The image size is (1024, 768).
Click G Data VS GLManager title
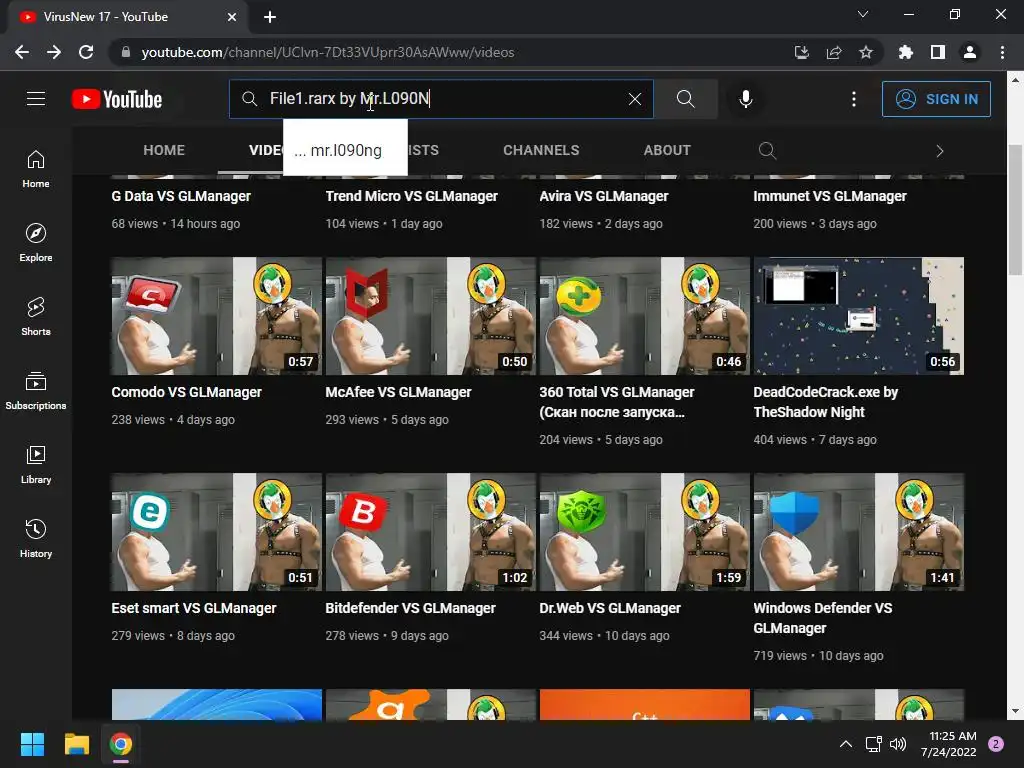coord(181,196)
